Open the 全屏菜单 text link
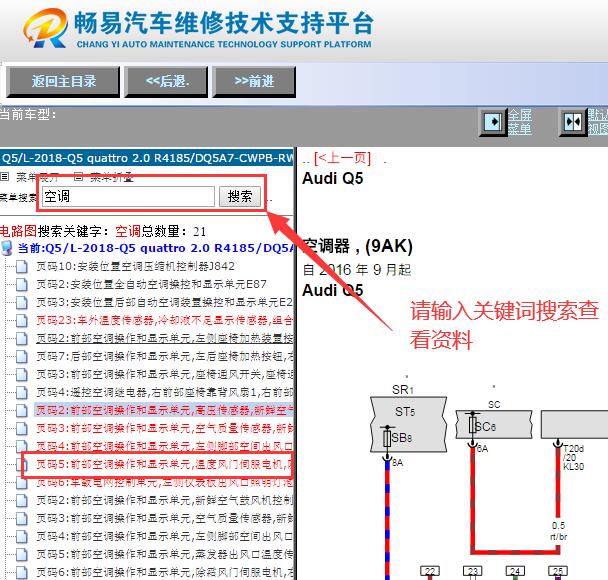Screen dimensions: 608x580 tap(520, 122)
